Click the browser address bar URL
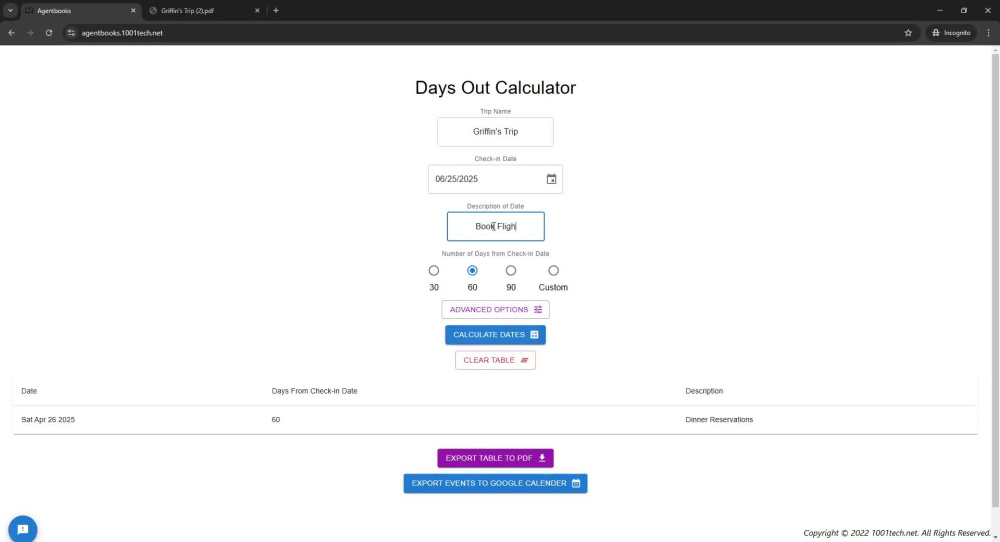Viewport: 1000px width, 542px height. (x=122, y=33)
